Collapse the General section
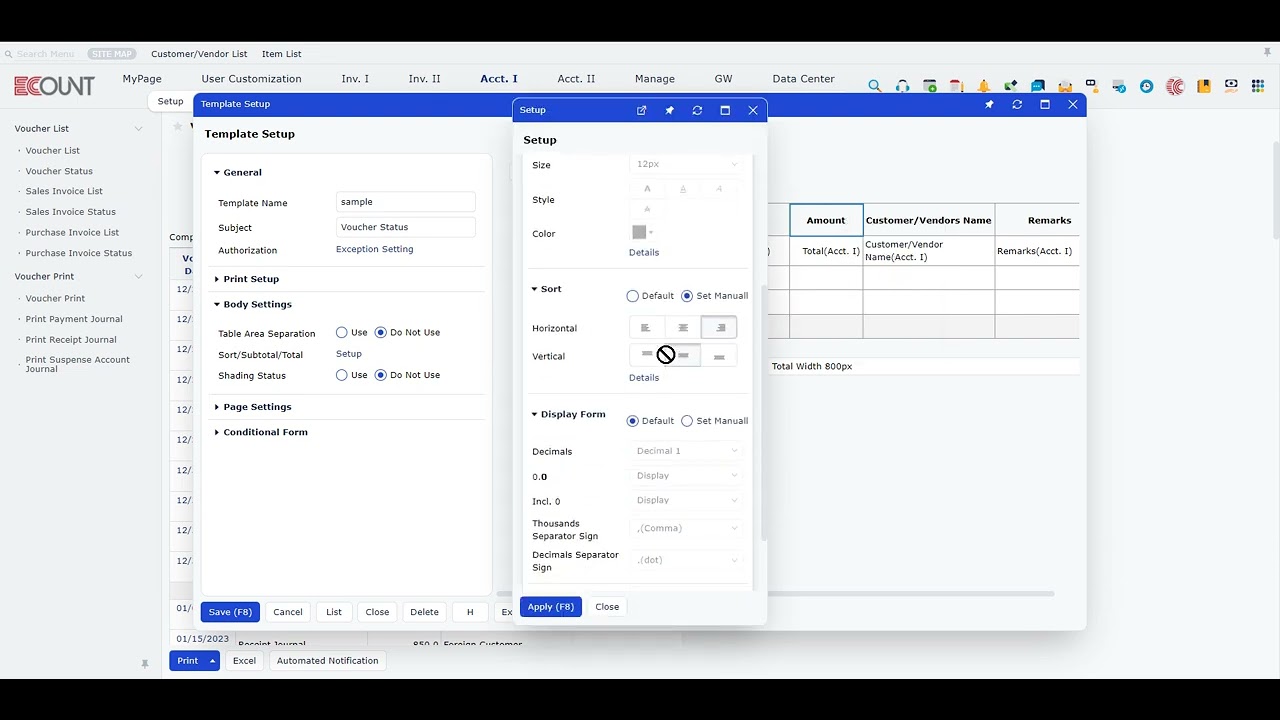The height and width of the screenshot is (720, 1280). (237, 172)
